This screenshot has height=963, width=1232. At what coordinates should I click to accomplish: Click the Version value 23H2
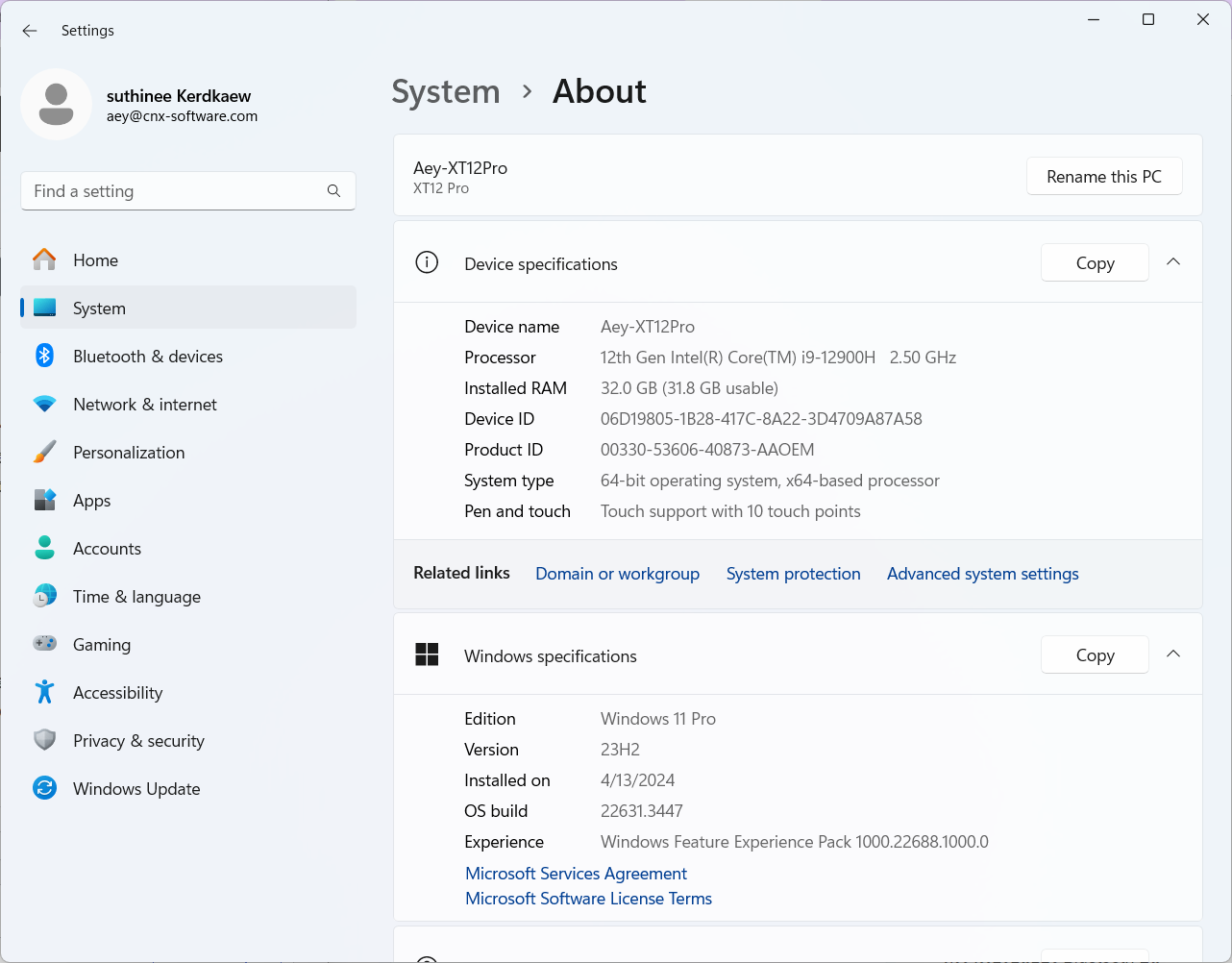tap(620, 750)
